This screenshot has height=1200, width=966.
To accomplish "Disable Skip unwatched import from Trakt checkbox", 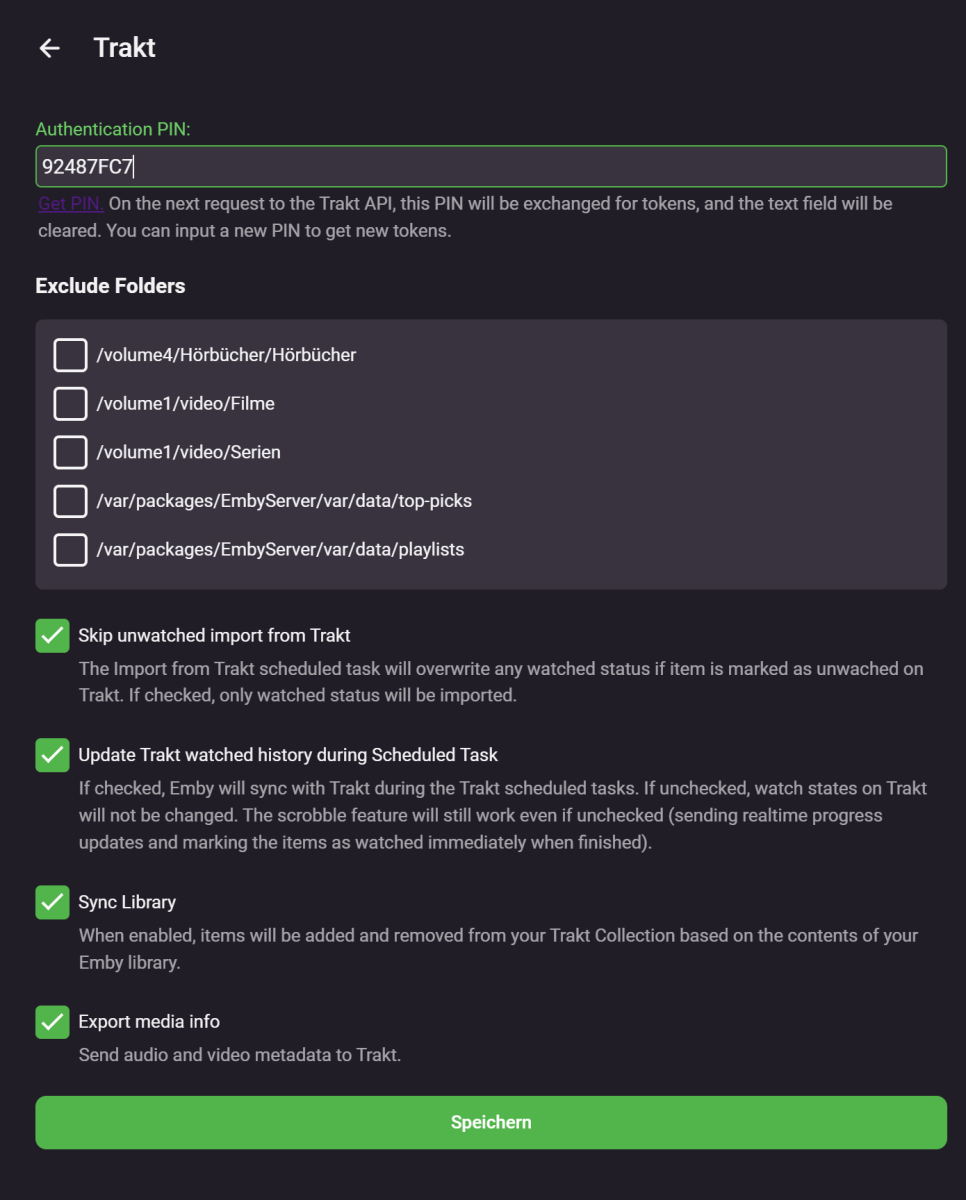I will click(x=52, y=635).
